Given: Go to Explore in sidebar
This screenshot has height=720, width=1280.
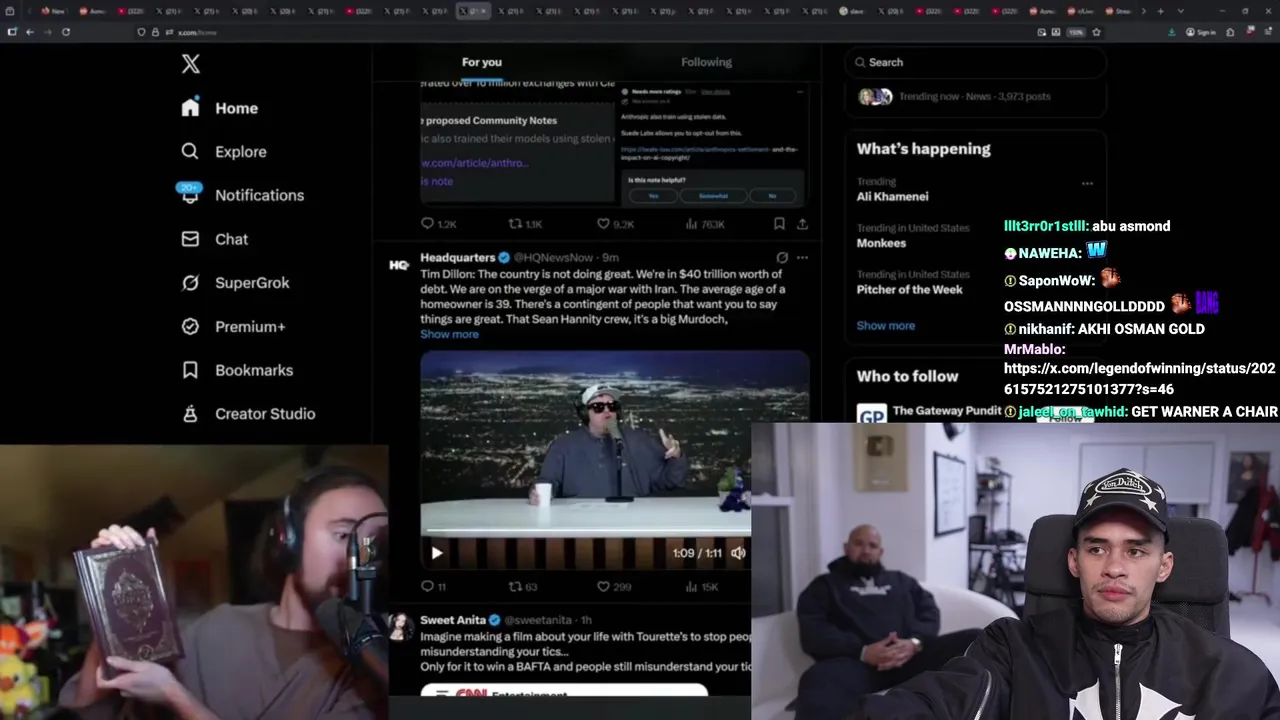Looking at the screenshot, I should point(241,152).
